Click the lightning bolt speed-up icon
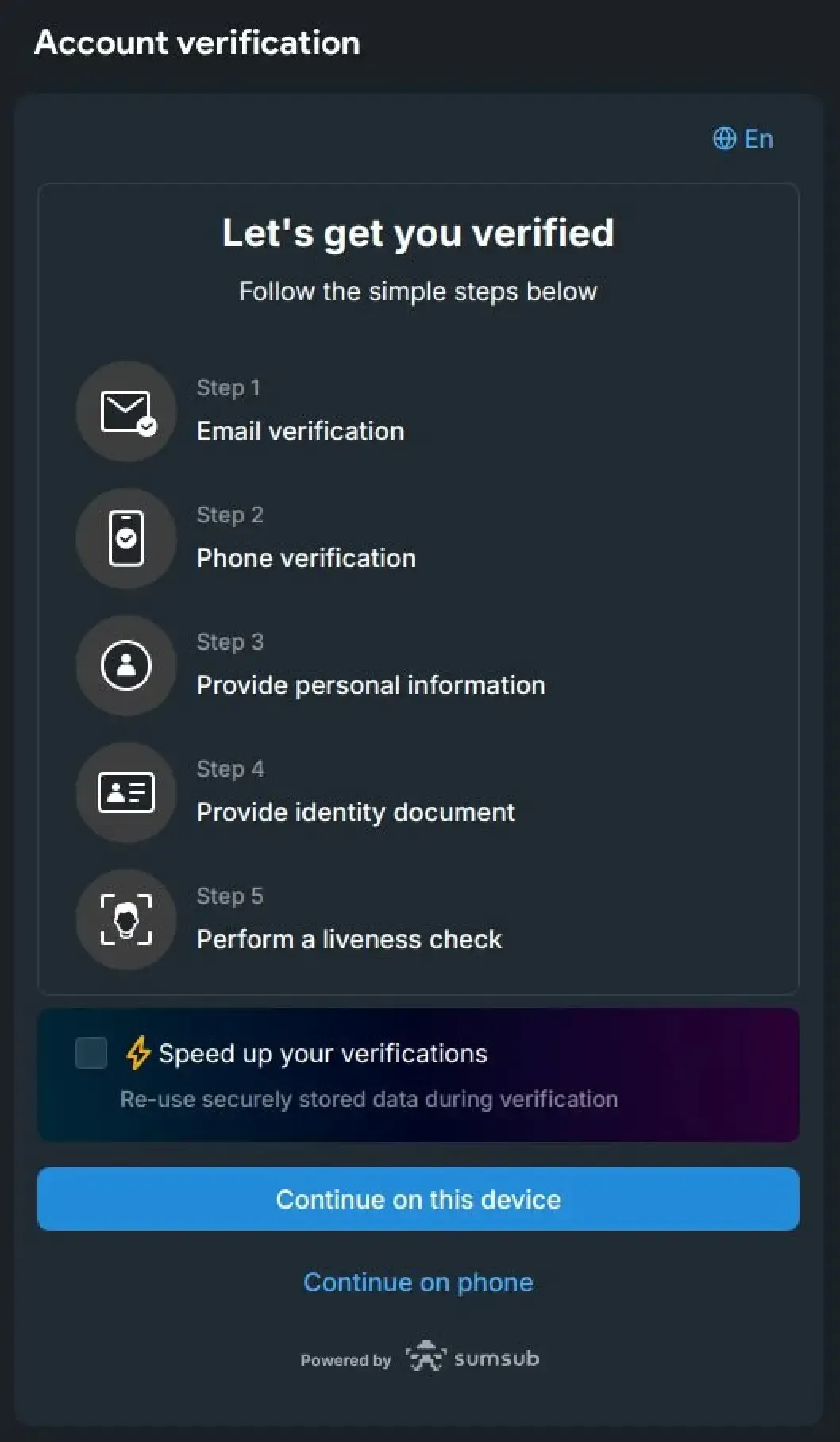This screenshot has width=840, height=1442. pyautogui.click(x=138, y=1053)
